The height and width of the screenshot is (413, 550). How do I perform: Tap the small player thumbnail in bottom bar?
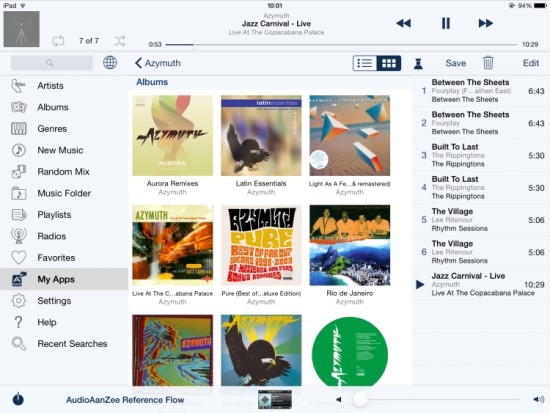(275, 400)
